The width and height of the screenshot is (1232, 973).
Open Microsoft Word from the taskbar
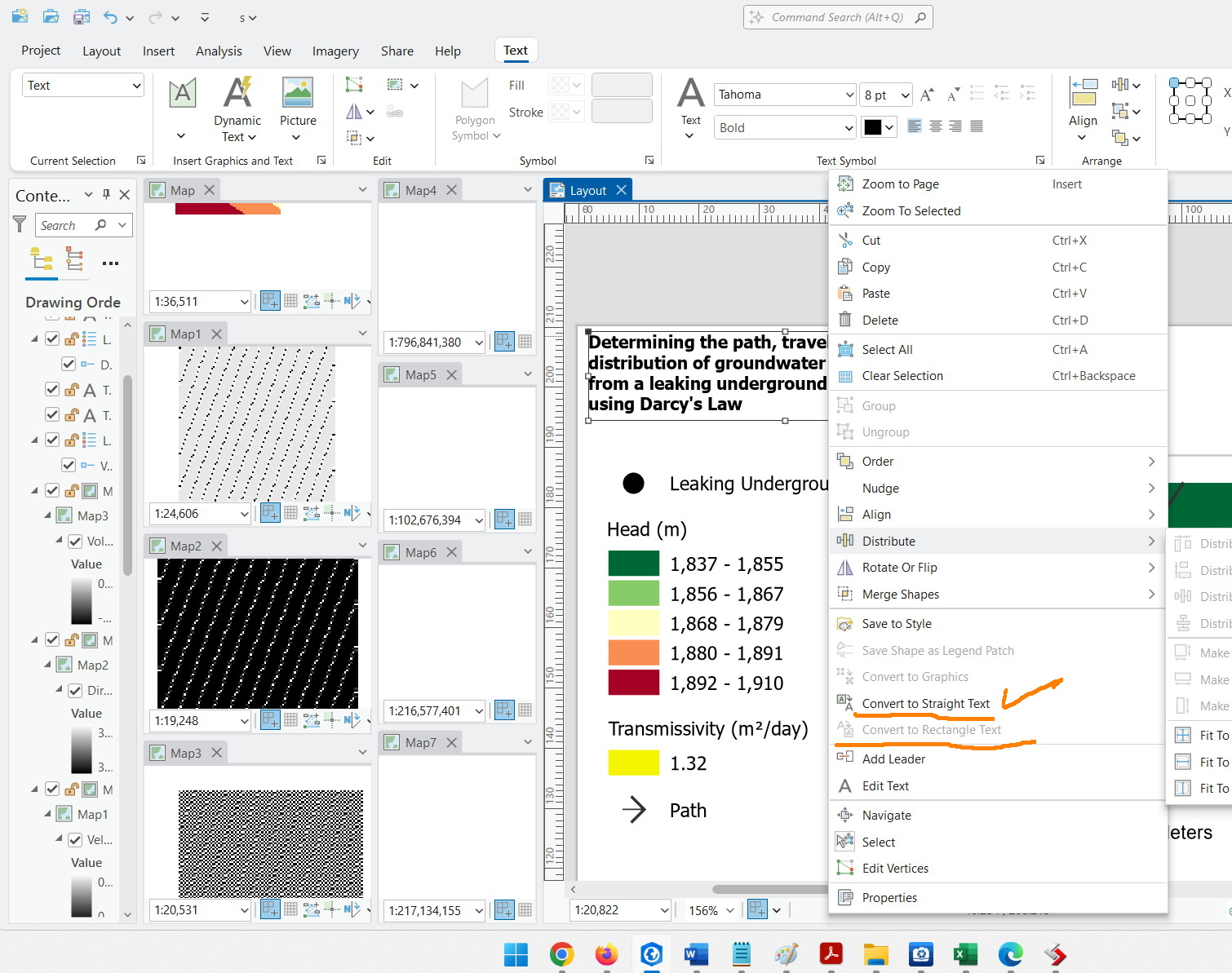[696, 954]
